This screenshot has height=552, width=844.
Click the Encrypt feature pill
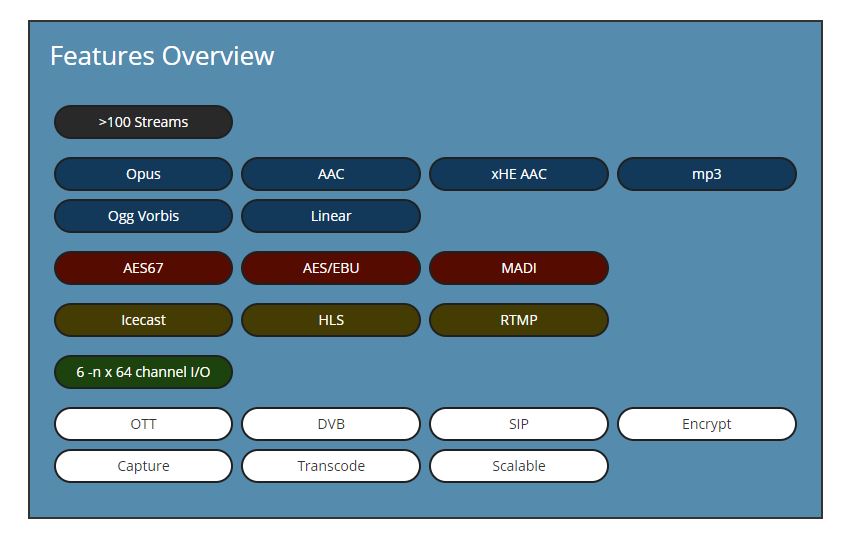pyautogui.click(x=707, y=424)
